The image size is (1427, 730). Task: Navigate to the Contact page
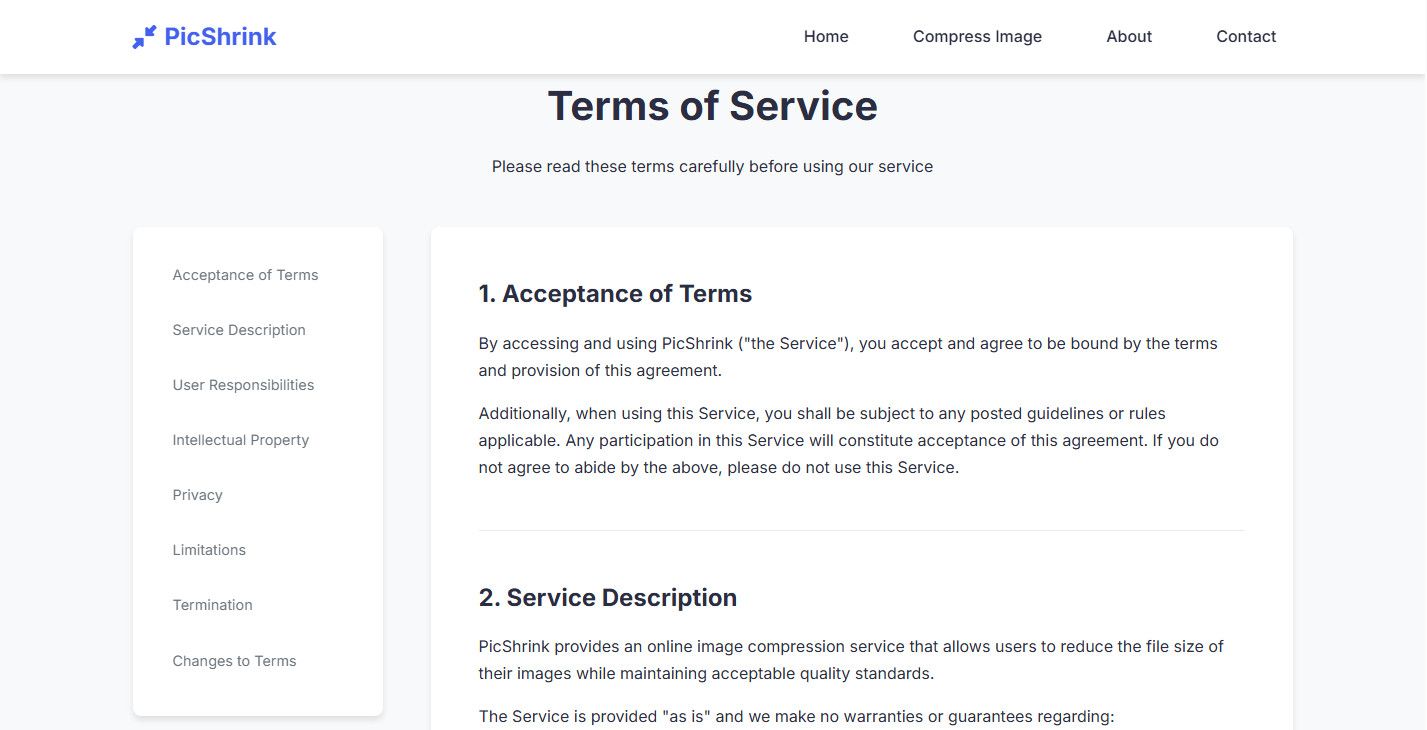[x=1246, y=37]
